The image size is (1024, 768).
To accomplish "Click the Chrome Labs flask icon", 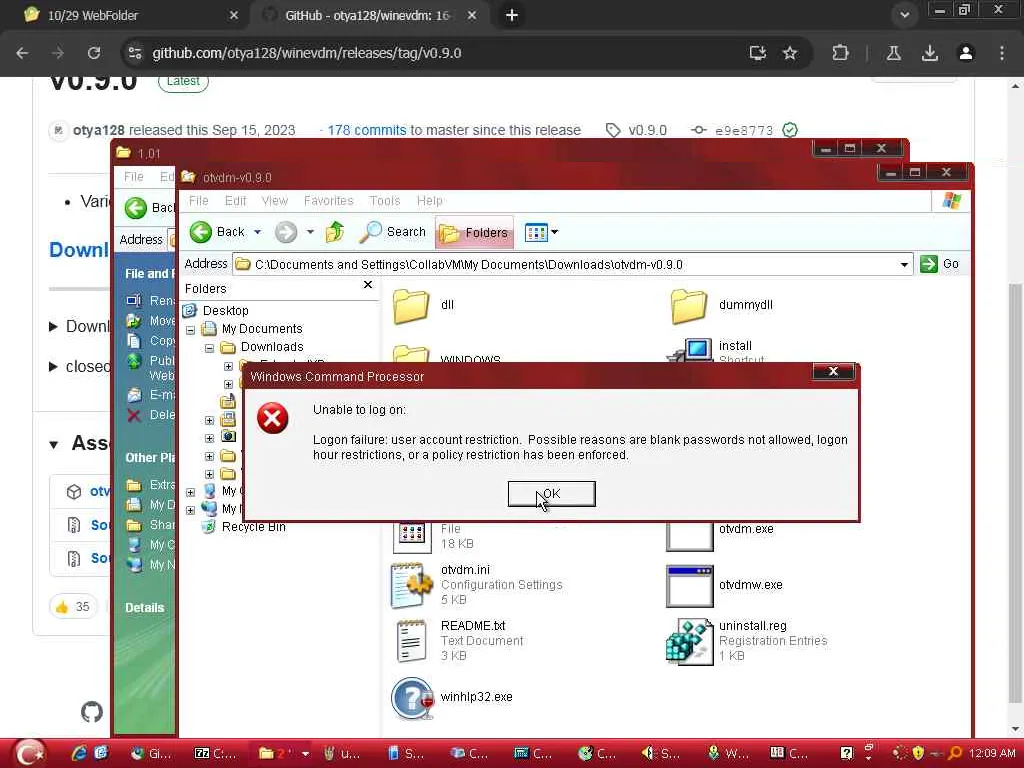I will [894, 53].
